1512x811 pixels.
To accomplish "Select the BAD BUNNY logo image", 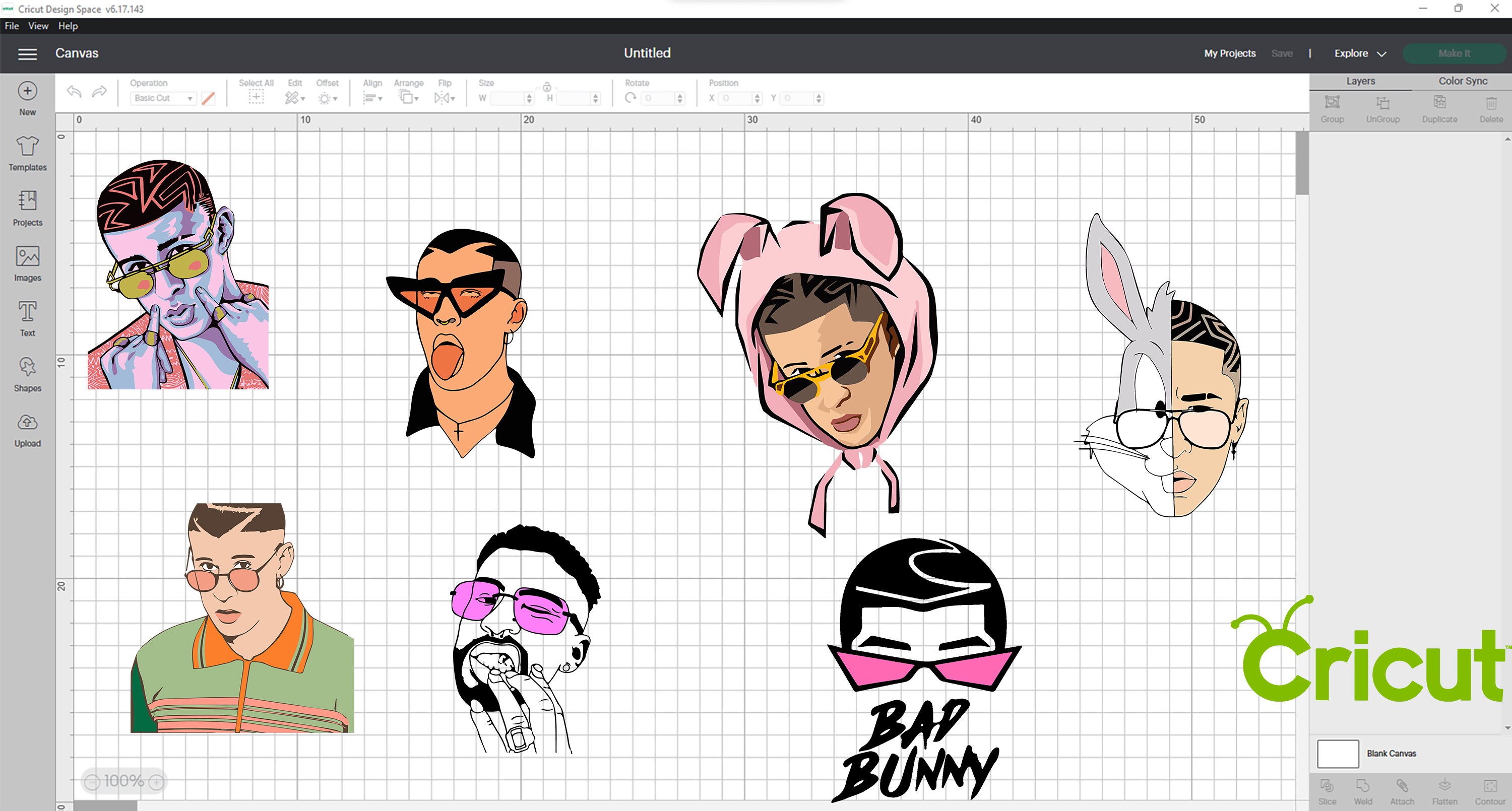I will (924, 669).
